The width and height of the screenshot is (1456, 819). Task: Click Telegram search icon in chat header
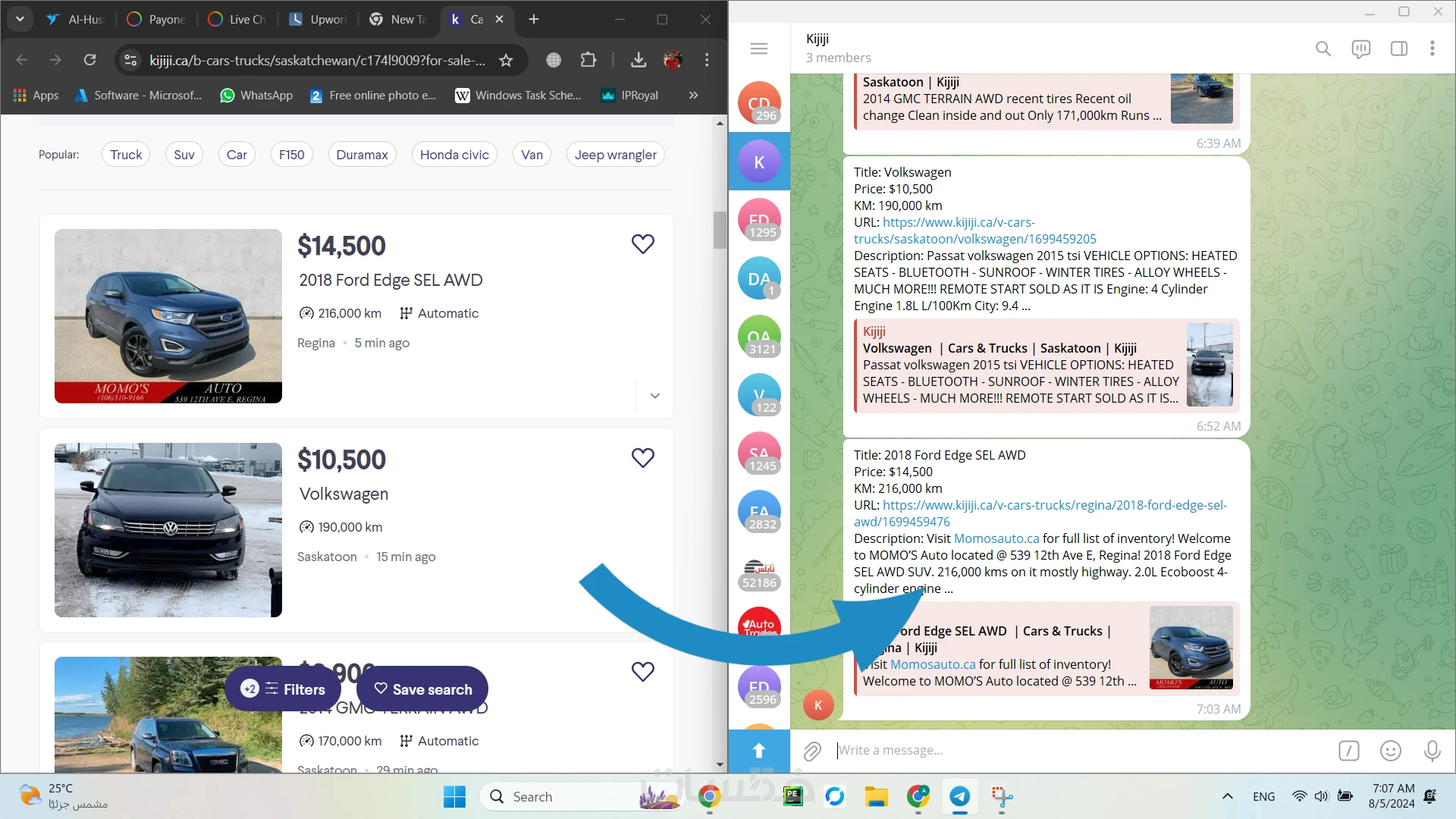[x=1323, y=49]
